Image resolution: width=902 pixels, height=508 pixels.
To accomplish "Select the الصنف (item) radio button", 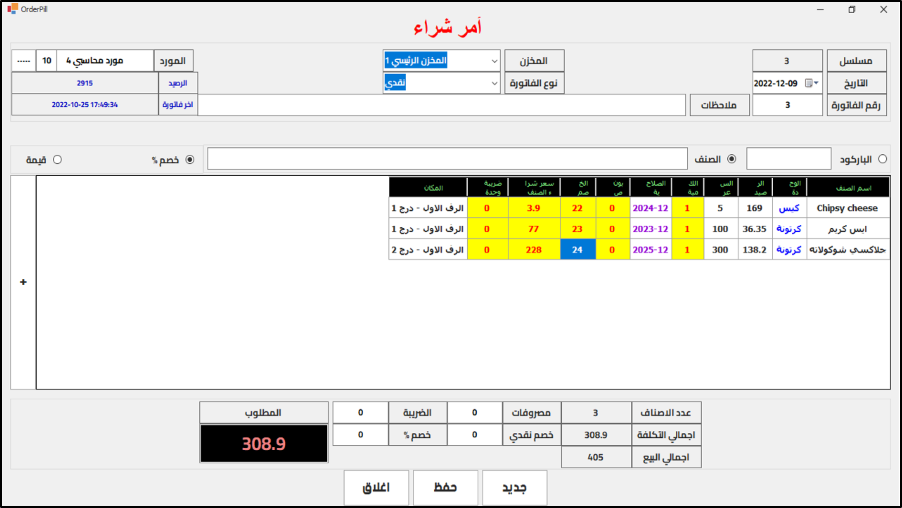I will click(x=731, y=159).
